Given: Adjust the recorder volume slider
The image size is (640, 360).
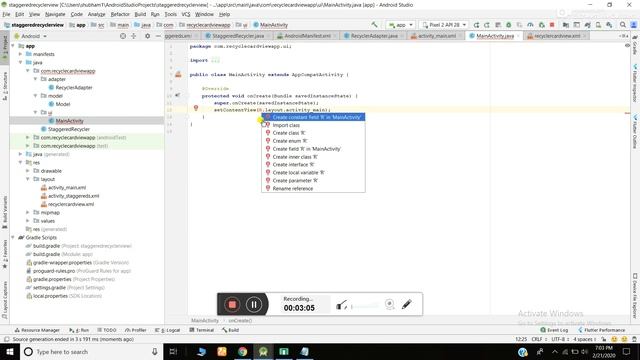Looking at the screenshot, I should point(364,305).
